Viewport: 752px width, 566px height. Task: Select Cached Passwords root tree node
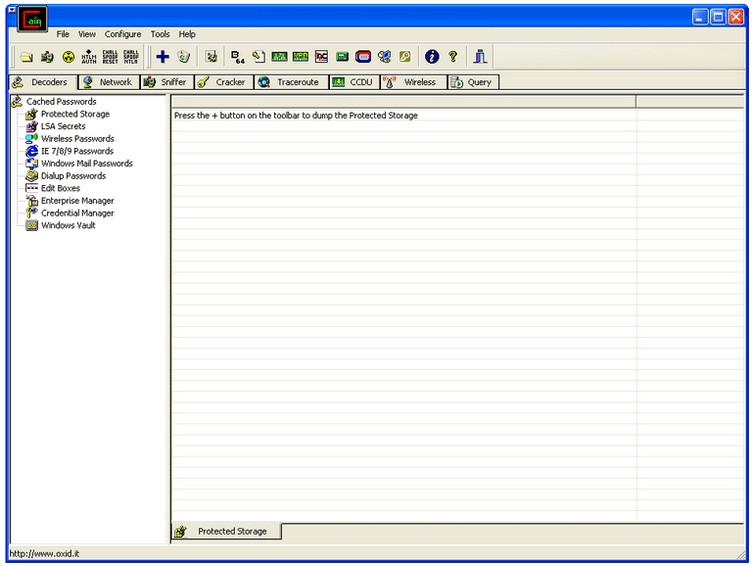61,102
